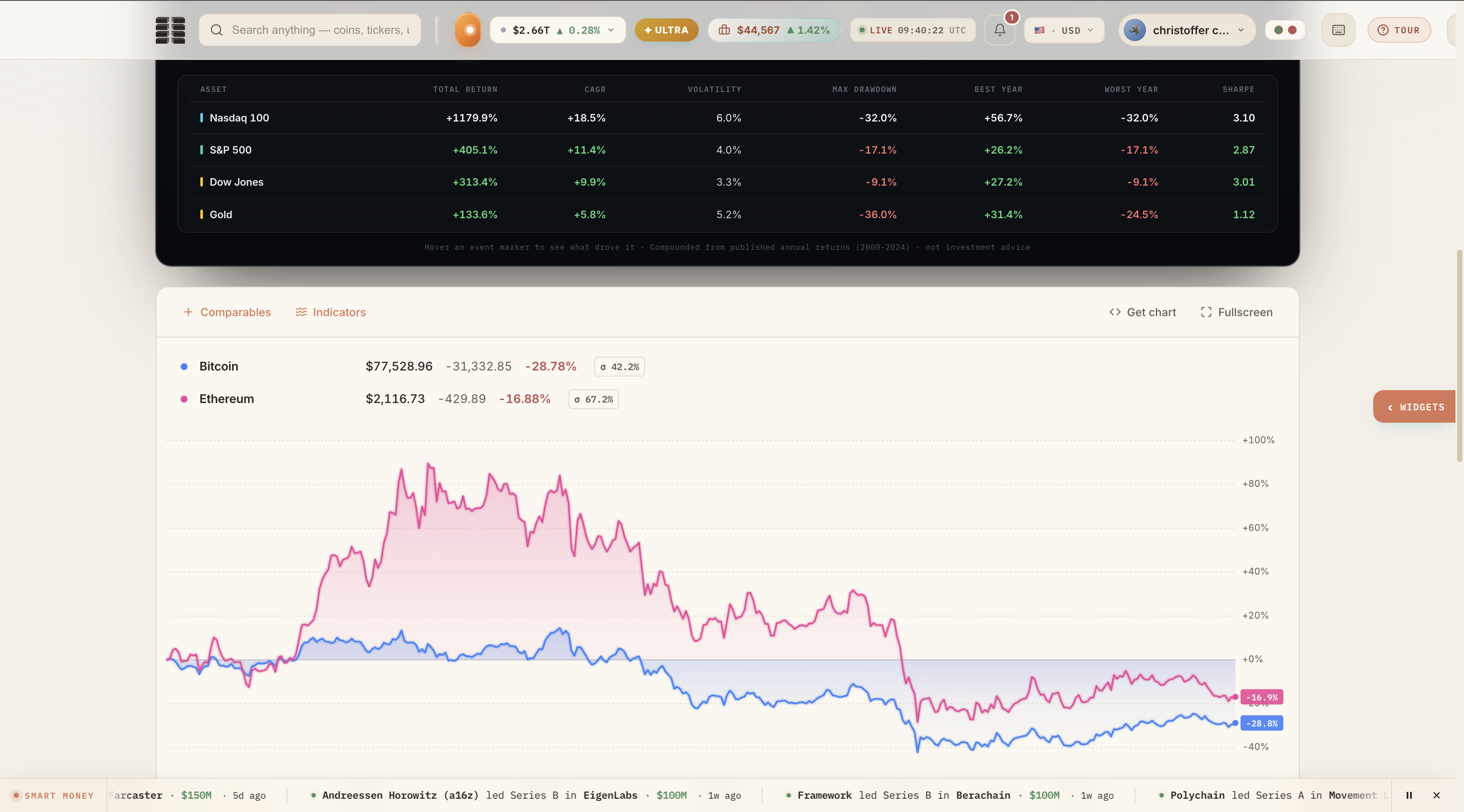Open the main grid menu icon

pos(170,30)
